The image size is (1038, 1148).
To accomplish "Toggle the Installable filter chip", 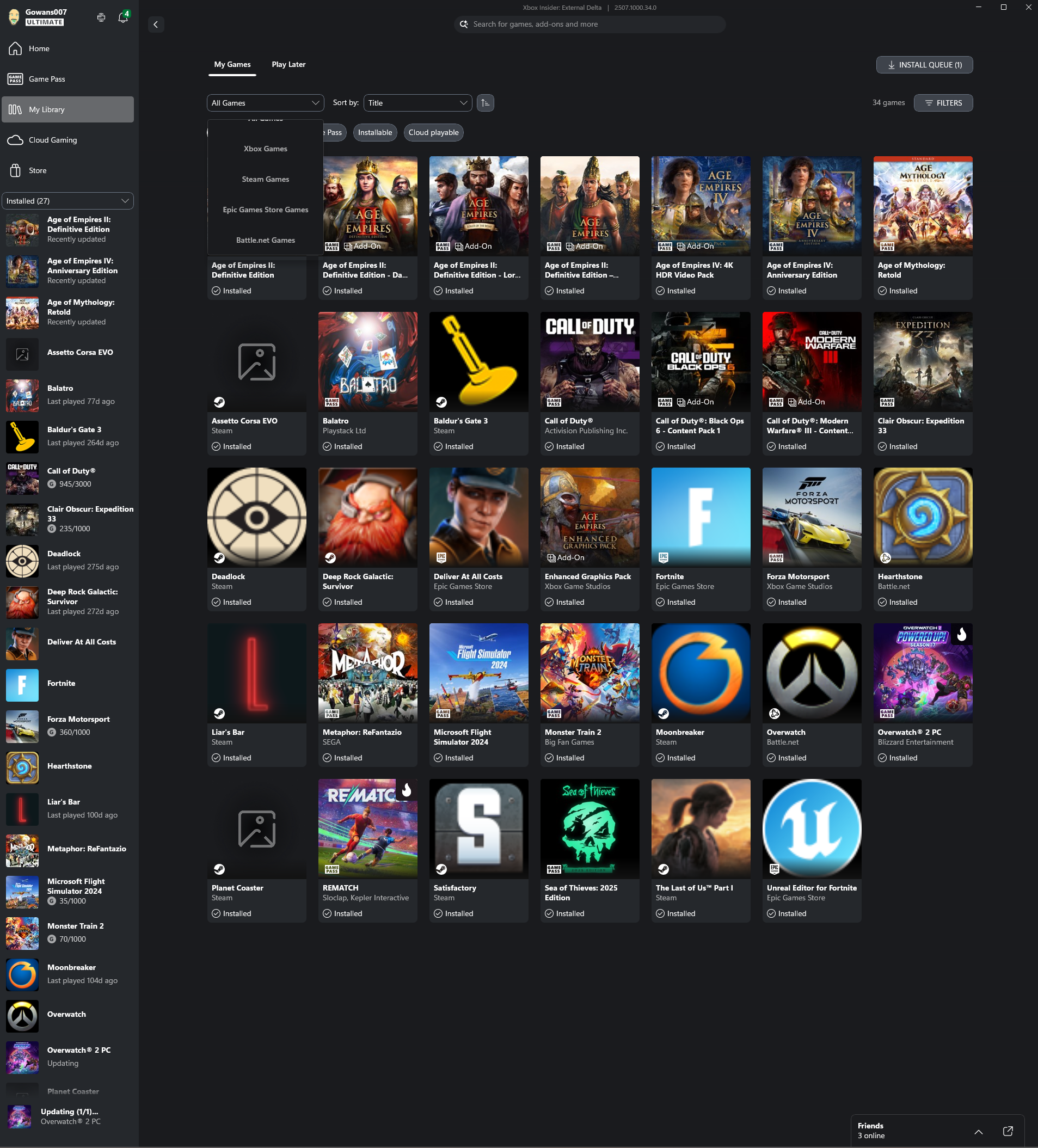I will [374, 133].
